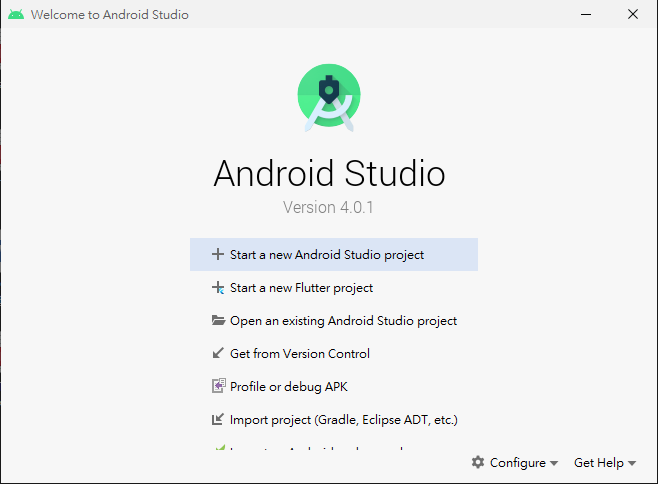Click the plus icon beside new Android Studio project

[x=217, y=254]
